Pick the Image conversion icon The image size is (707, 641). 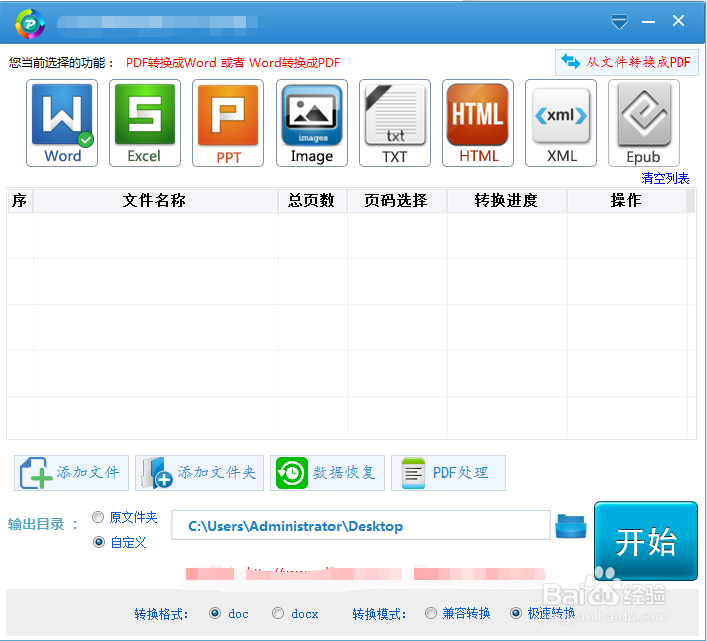(312, 123)
